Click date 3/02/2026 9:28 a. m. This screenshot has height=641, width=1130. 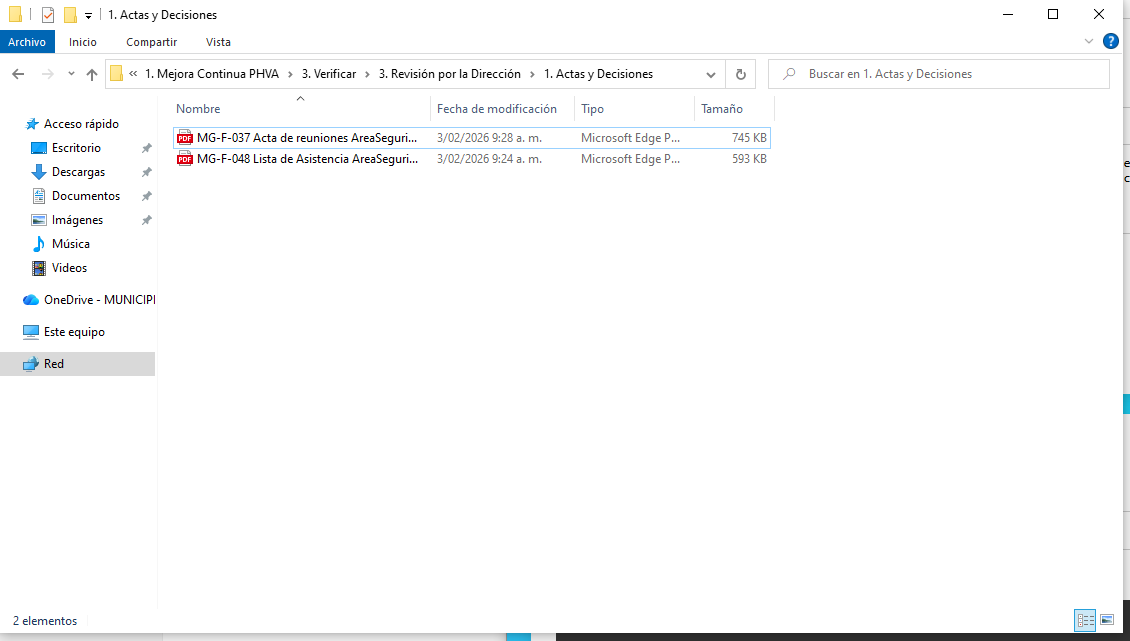pos(489,138)
